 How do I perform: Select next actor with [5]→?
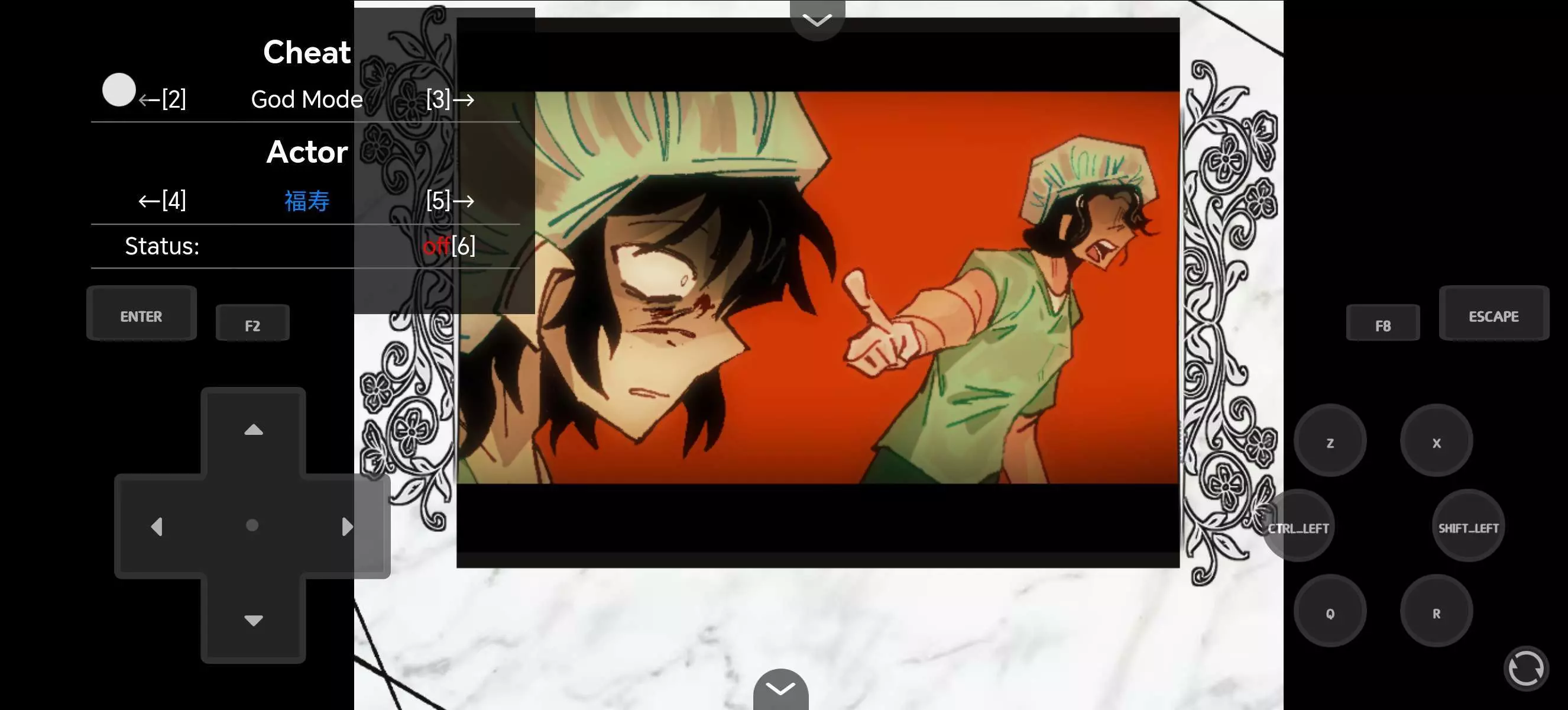point(450,201)
